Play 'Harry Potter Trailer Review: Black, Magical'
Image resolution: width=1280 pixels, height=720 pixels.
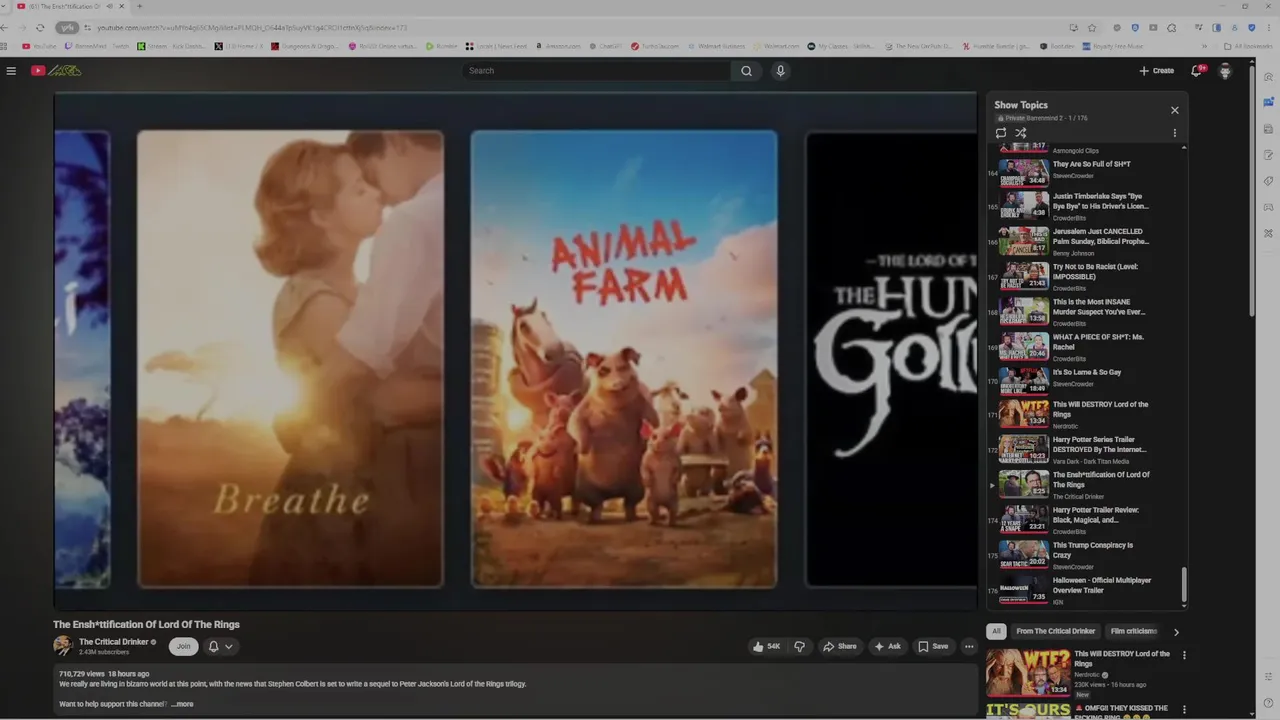pos(1085,519)
